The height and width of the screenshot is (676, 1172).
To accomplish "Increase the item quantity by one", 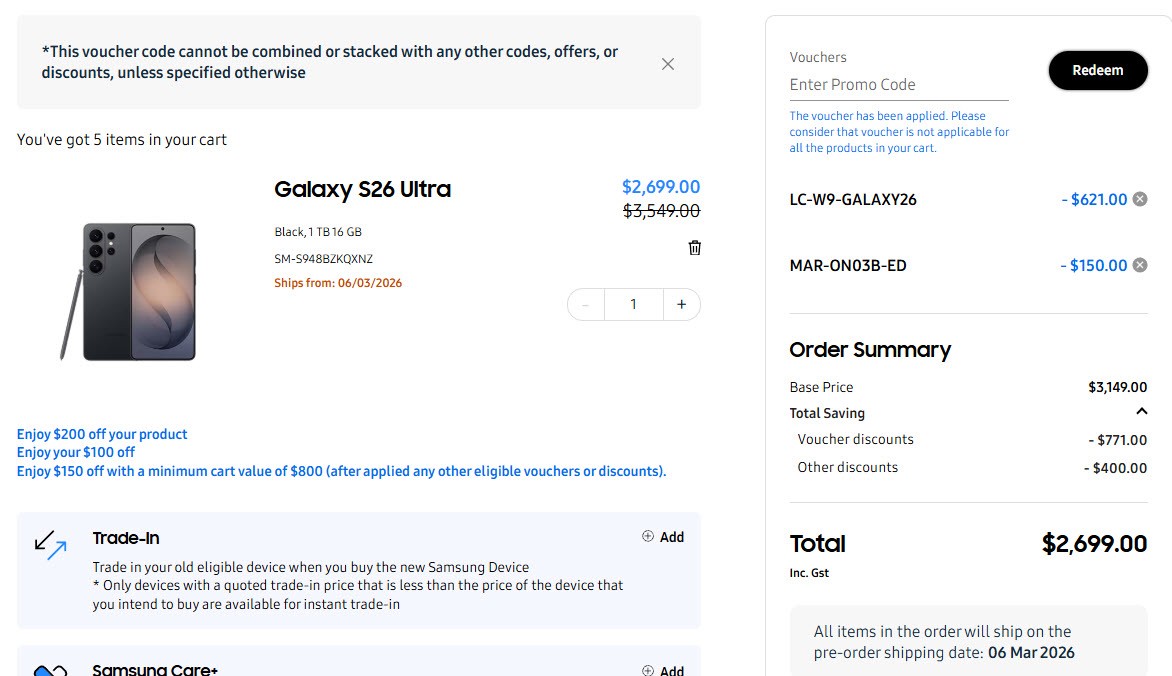I will tap(682, 305).
